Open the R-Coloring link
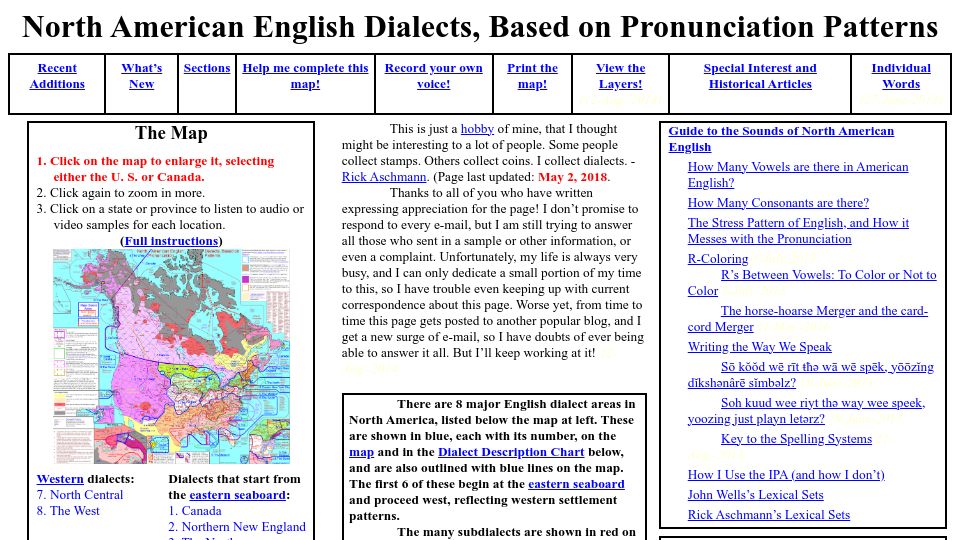Image resolution: width=960 pixels, height=540 pixels. [x=718, y=258]
